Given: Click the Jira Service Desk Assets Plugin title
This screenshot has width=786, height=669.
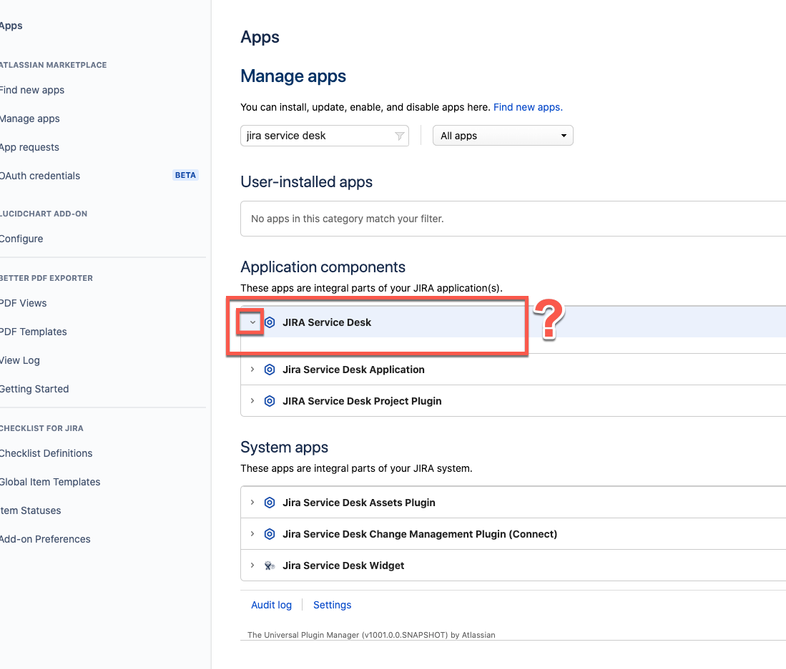Looking at the screenshot, I should coord(359,503).
